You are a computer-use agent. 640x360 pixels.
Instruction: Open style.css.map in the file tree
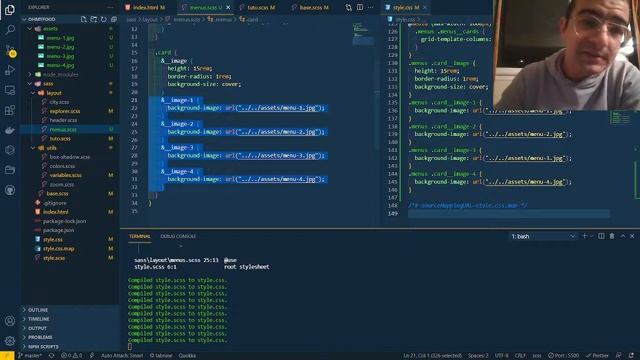58,249
